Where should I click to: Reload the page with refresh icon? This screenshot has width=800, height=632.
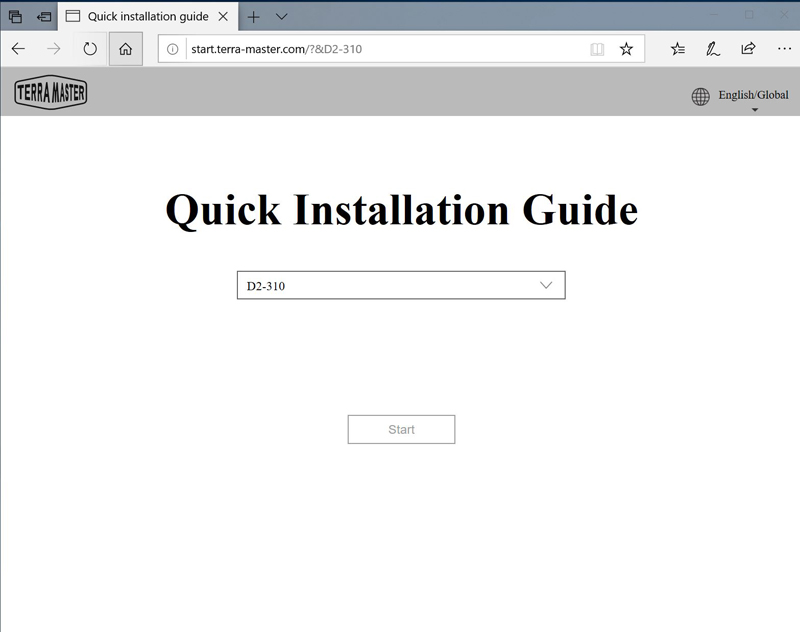[90, 49]
